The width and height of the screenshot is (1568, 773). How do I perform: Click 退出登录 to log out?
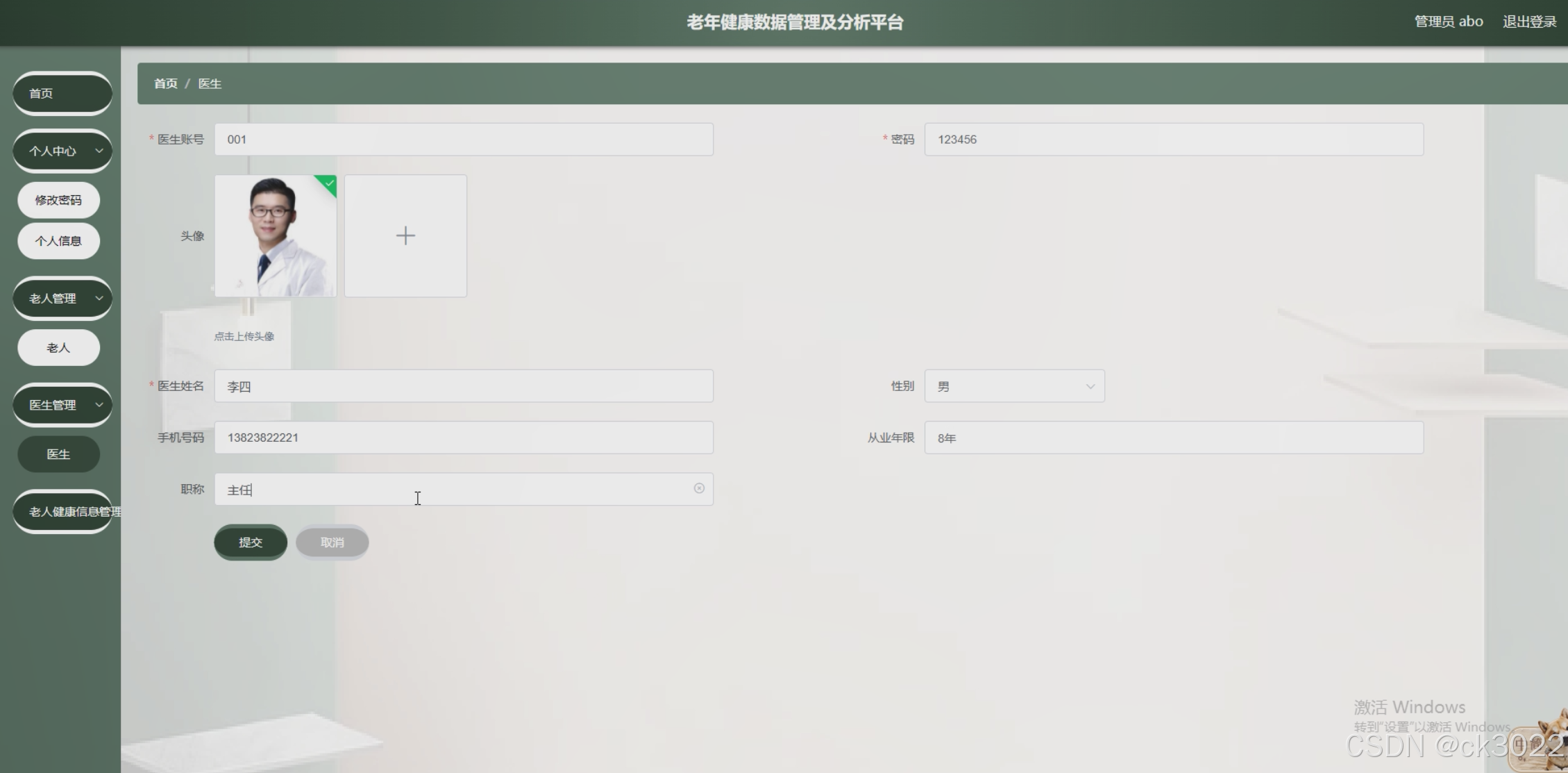click(x=1529, y=22)
